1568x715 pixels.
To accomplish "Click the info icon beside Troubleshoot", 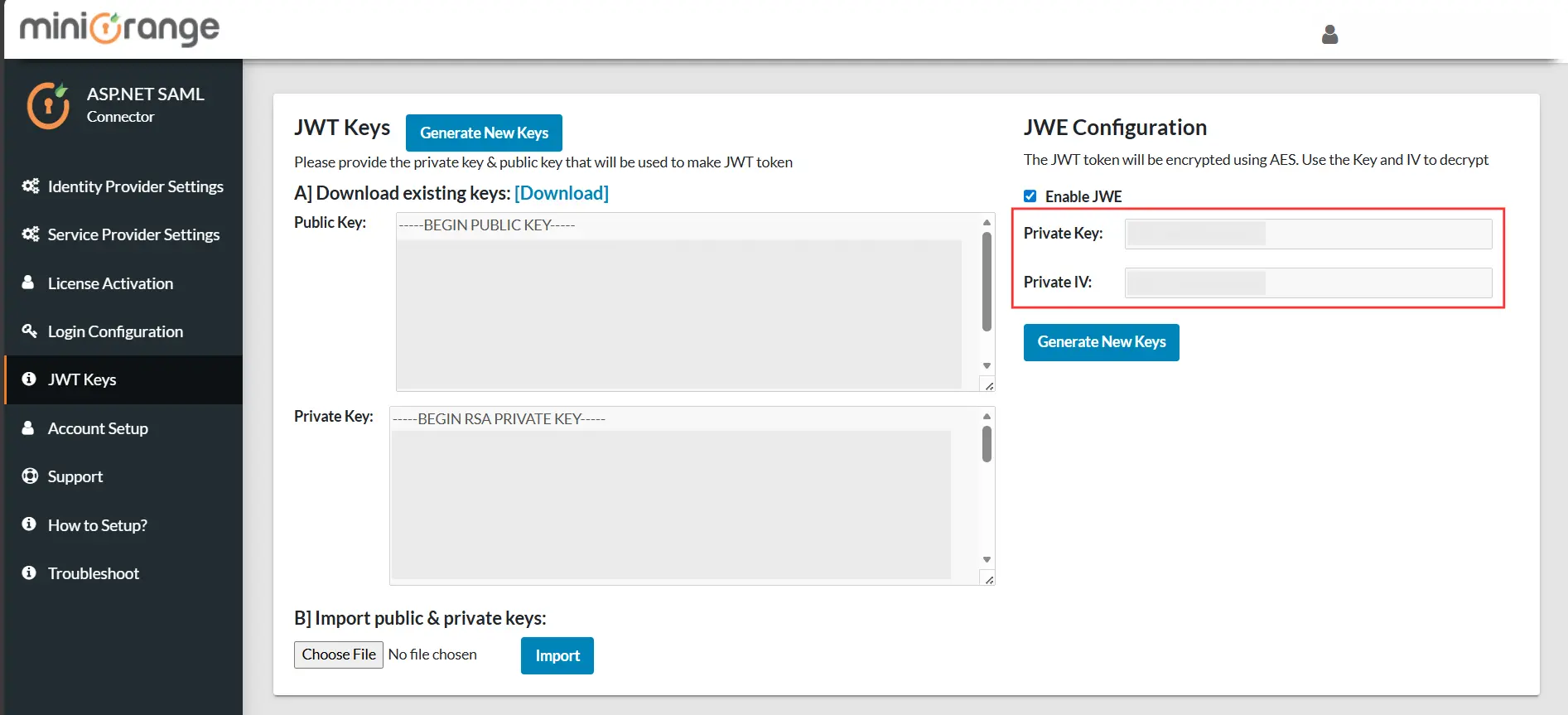I will point(29,572).
